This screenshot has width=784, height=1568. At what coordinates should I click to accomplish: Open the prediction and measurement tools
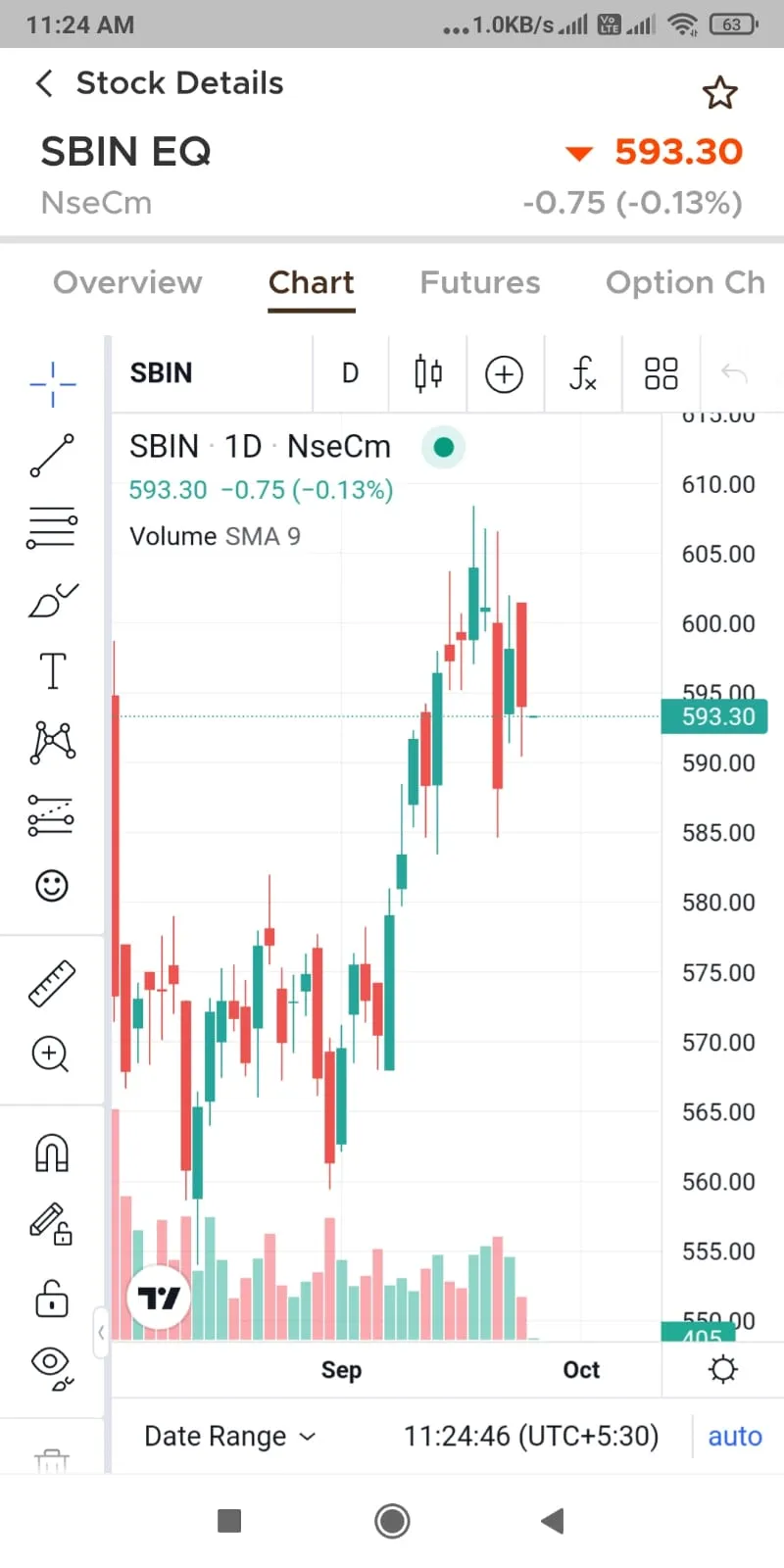(x=51, y=814)
